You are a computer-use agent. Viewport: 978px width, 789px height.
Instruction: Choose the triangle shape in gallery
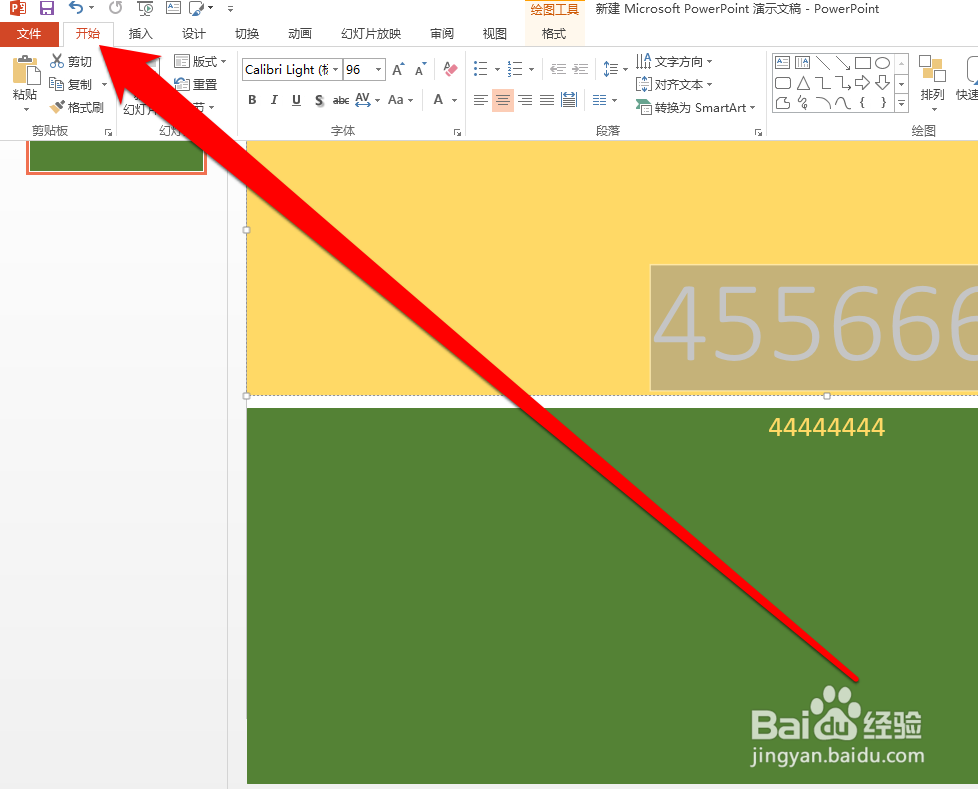pos(803,83)
